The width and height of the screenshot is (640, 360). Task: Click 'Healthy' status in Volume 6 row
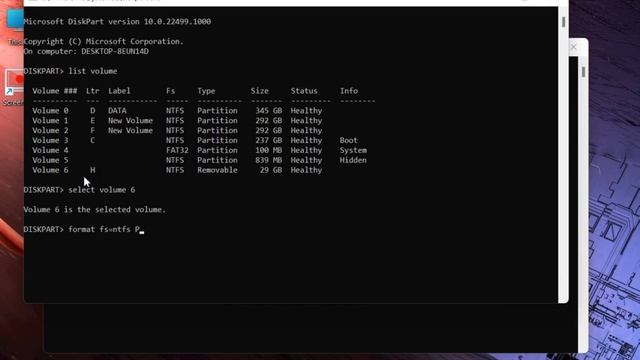[307, 170]
